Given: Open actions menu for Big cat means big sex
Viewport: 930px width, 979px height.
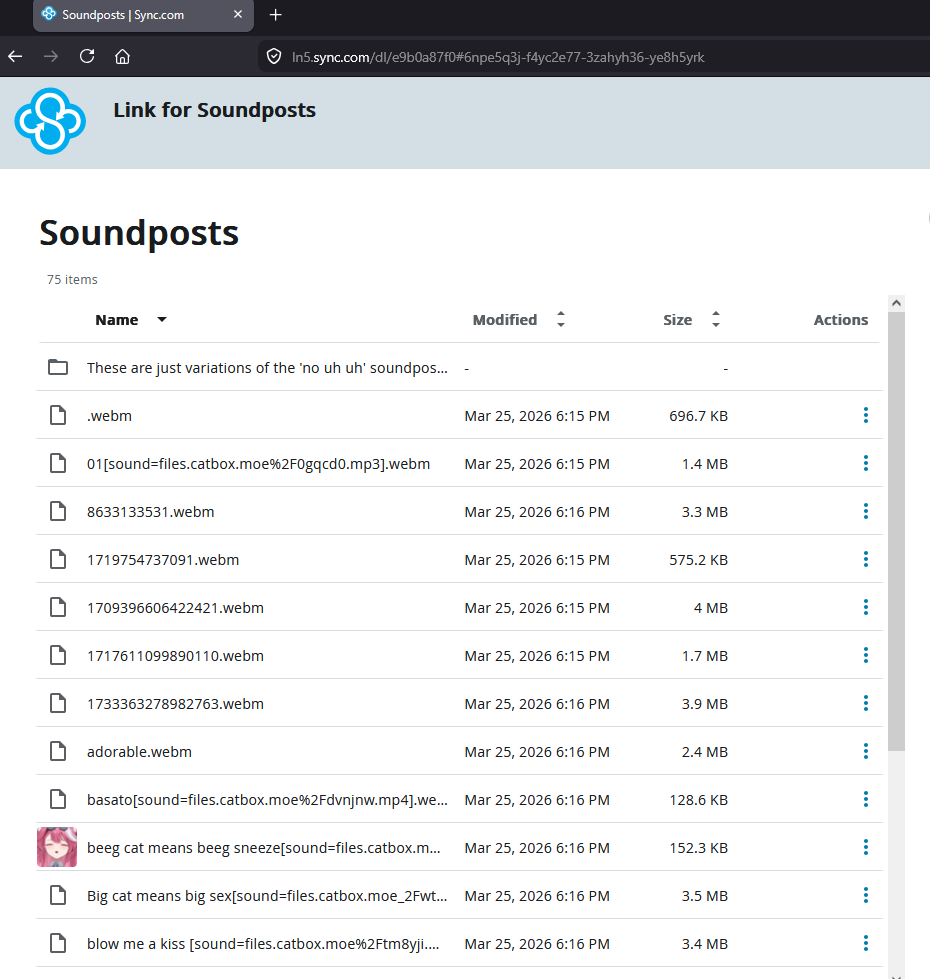Looking at the screenshot, I should [x=866, y=896].
